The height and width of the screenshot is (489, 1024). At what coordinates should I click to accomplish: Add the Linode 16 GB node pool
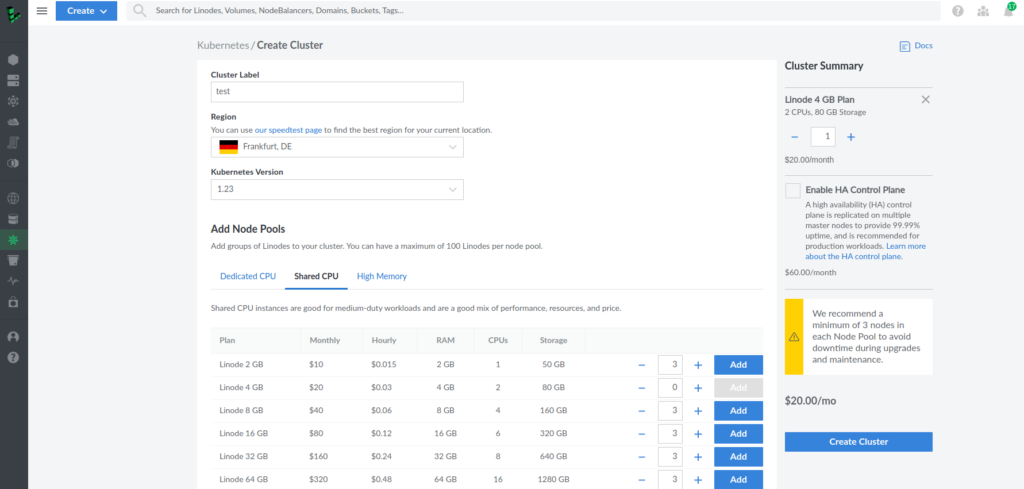coord(738,434)
